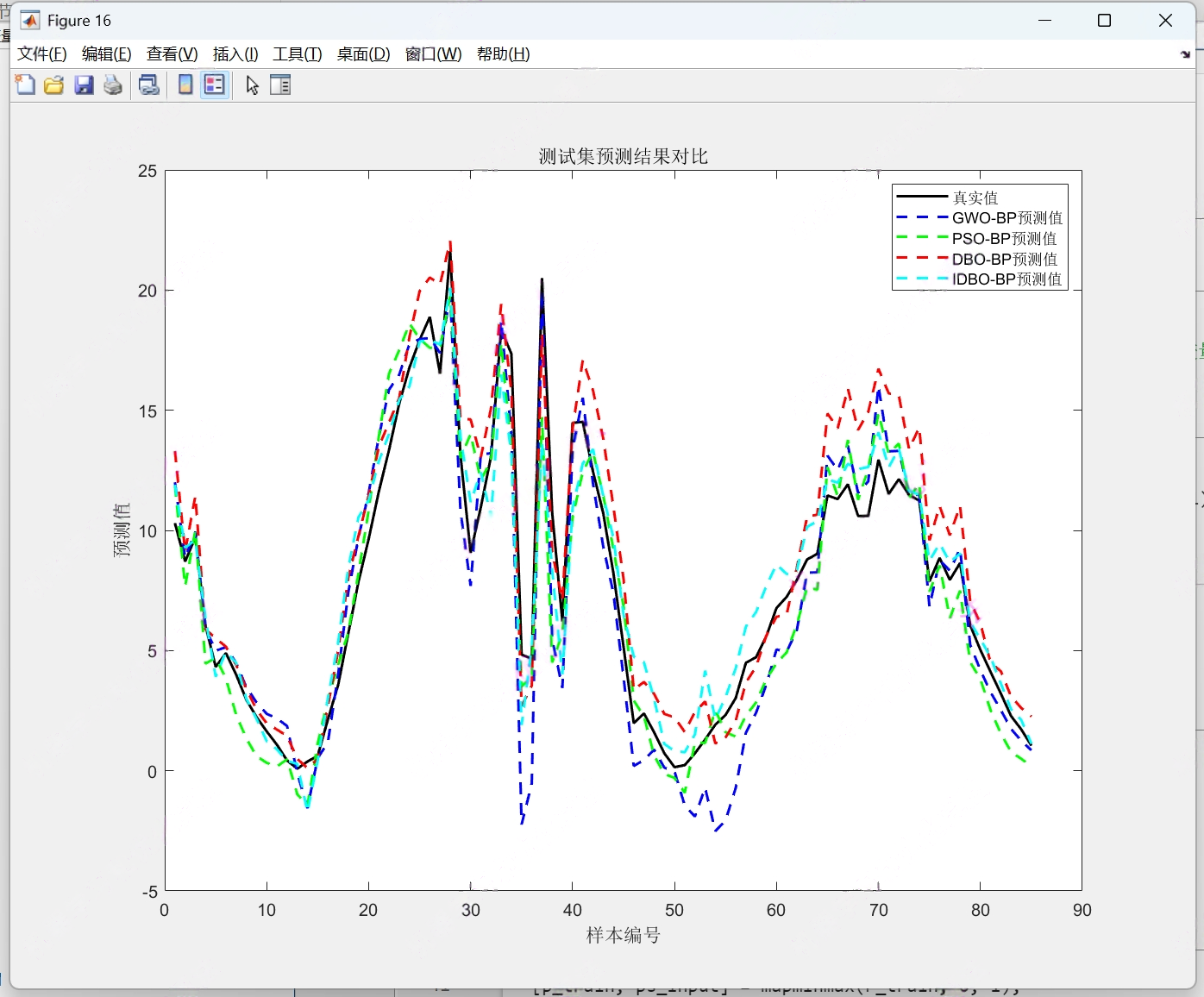Viewport: 1204px width, 997px height.
Task: Click the blue dashed line sample in the legend
Action: (922, 218)
